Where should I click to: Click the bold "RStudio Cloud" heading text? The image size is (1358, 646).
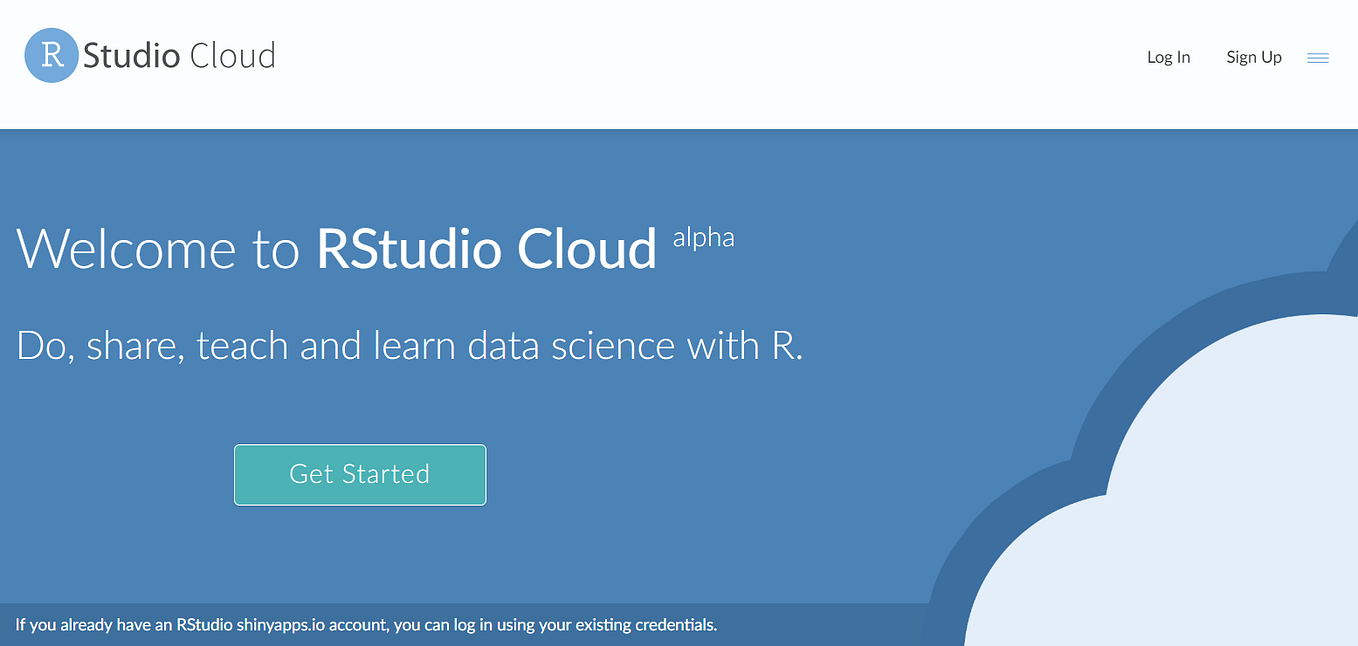(486, 249)
